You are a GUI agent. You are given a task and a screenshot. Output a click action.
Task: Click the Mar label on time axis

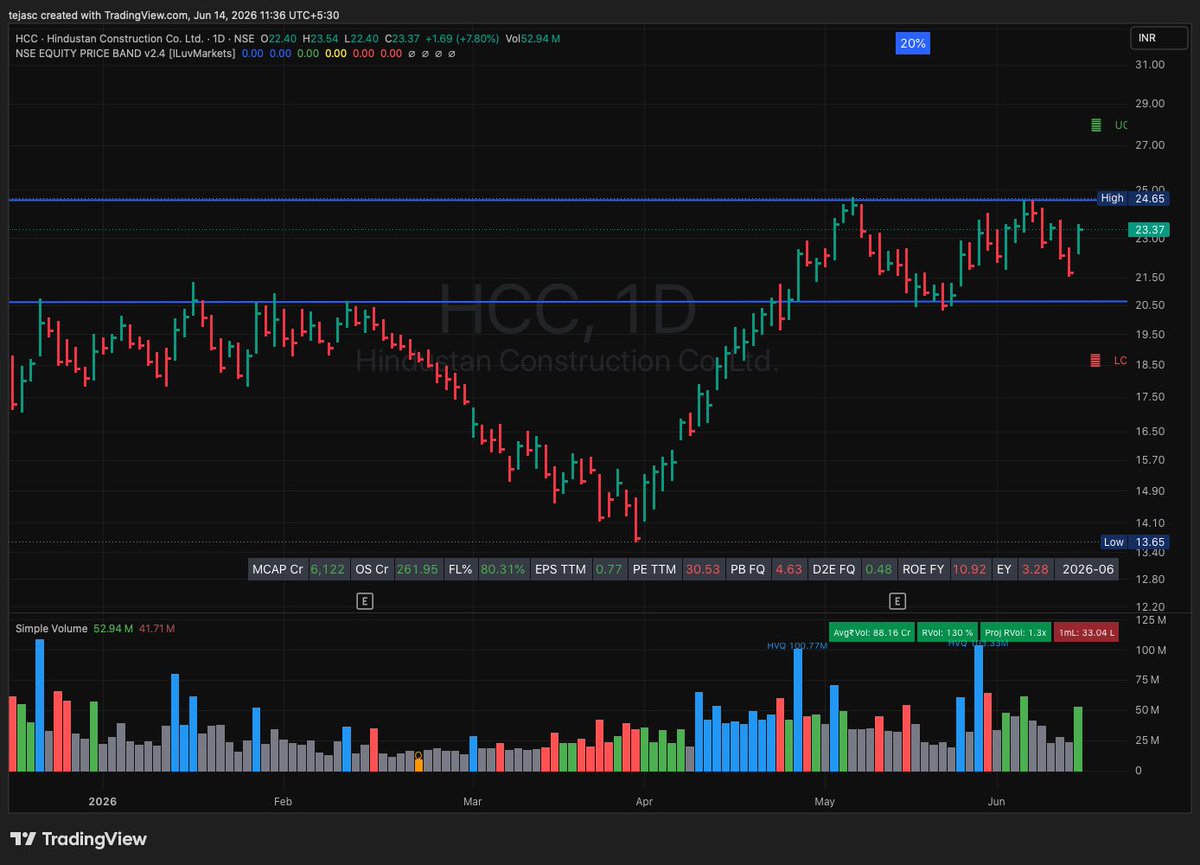[472, 801]
